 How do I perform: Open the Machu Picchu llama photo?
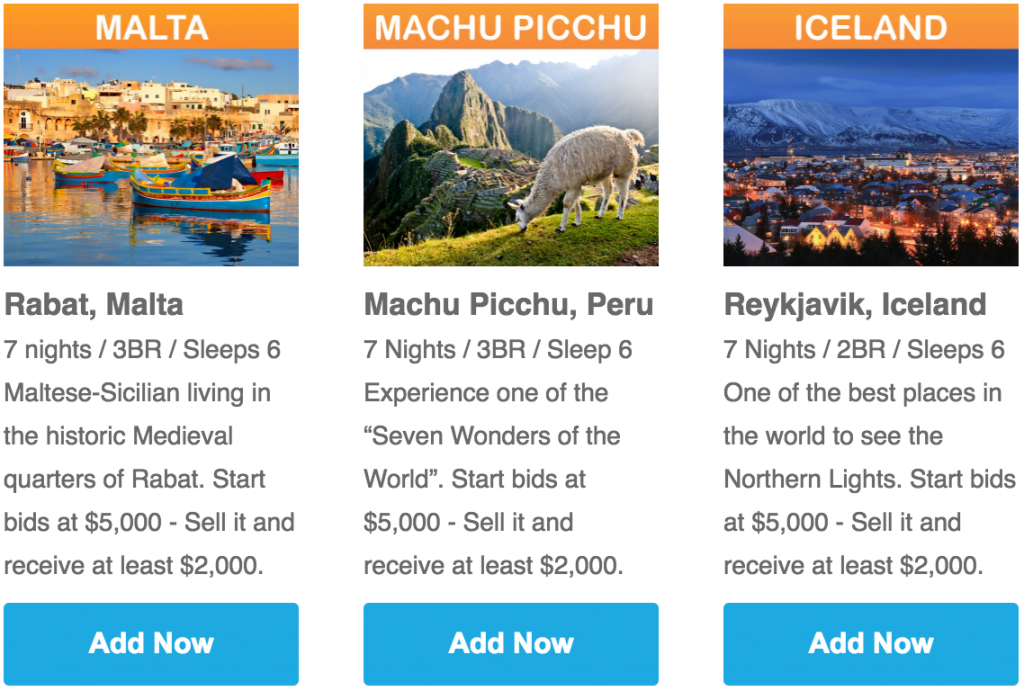coord(511,157)
